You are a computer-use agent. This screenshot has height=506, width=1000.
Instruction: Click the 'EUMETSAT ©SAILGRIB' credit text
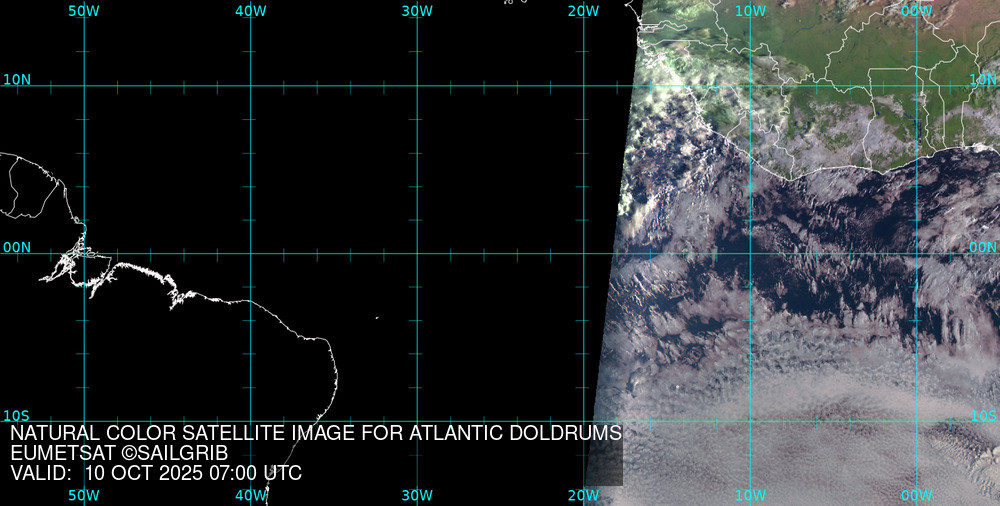[x=119, y=454]
